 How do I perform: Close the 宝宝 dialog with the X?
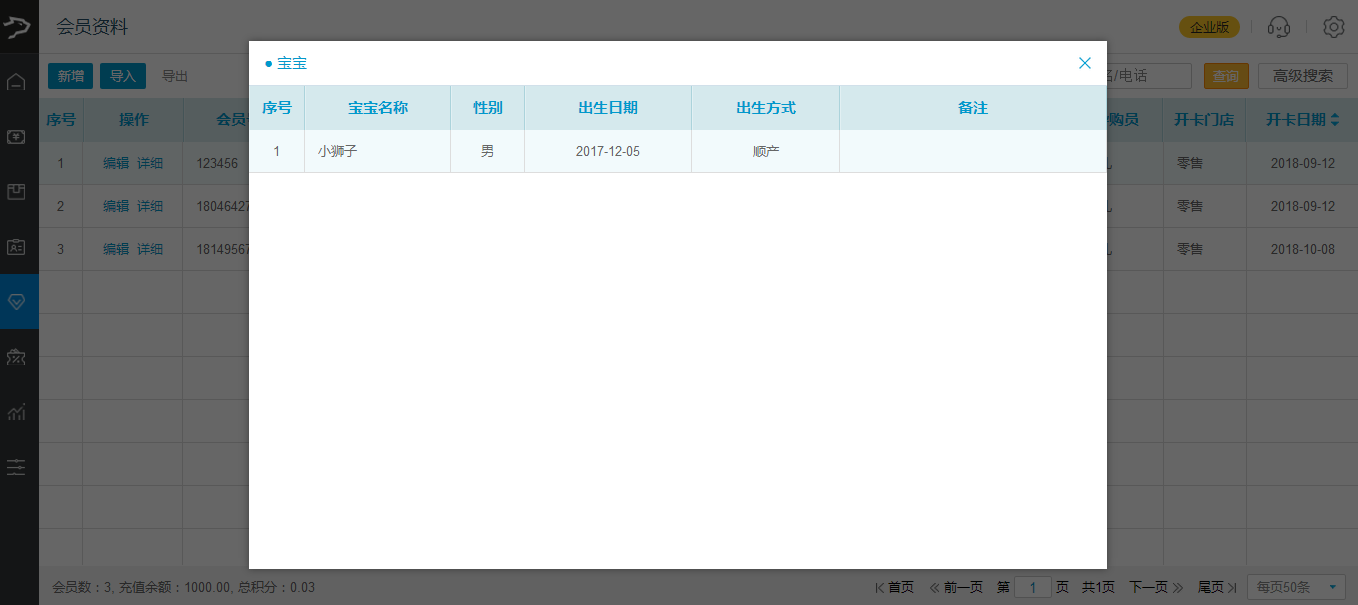point(1084,63)
